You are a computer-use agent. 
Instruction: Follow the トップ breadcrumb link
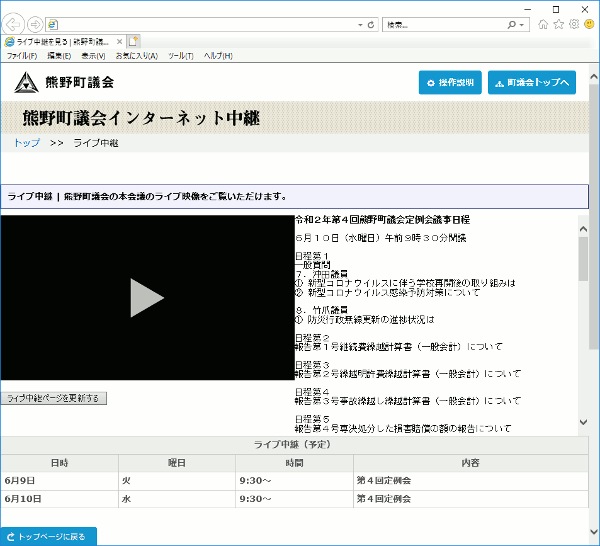tap(27, 143)
